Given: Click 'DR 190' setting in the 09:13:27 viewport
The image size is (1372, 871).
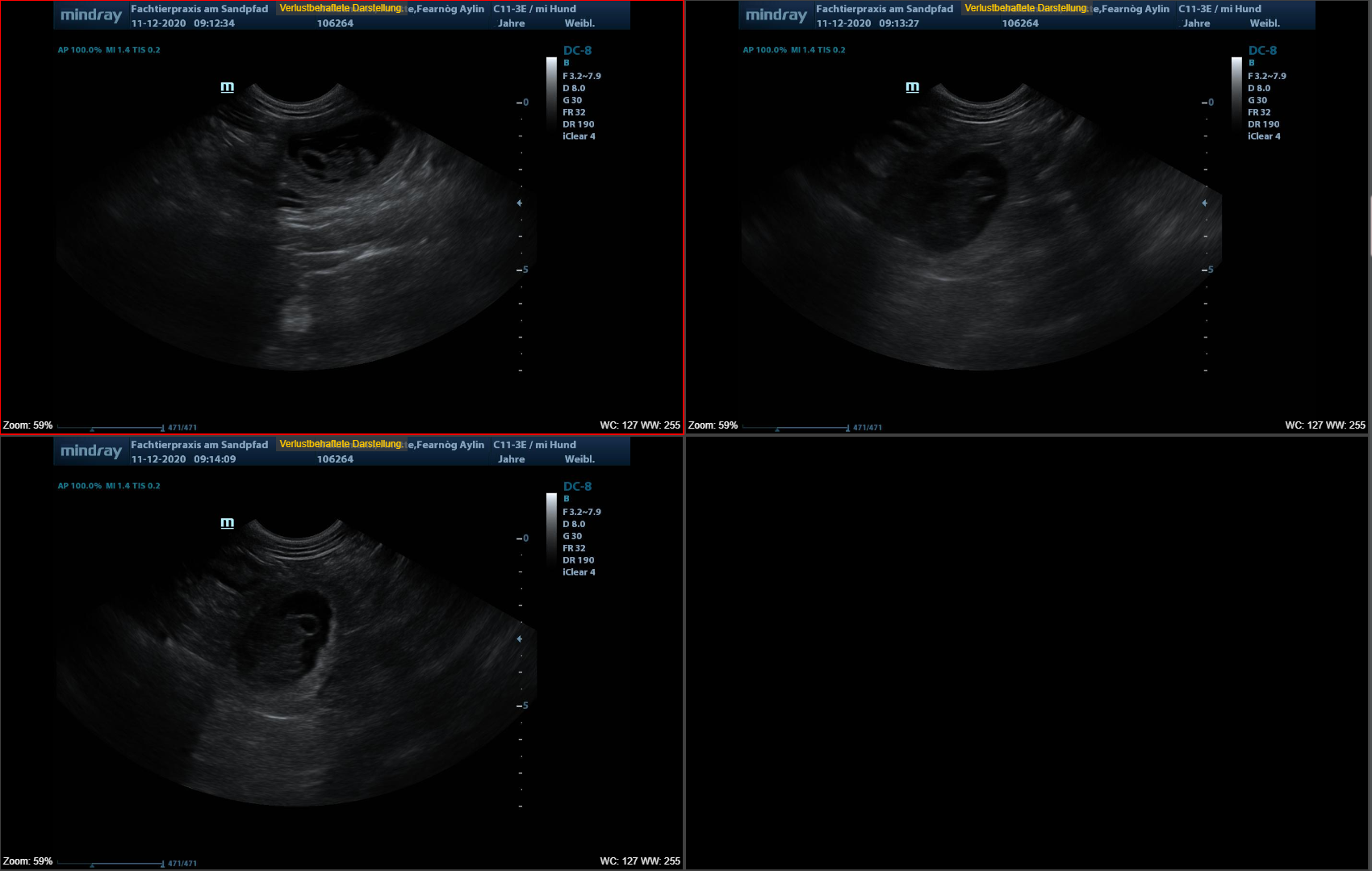Looking at the screenshot, I should coord(1263,124).
